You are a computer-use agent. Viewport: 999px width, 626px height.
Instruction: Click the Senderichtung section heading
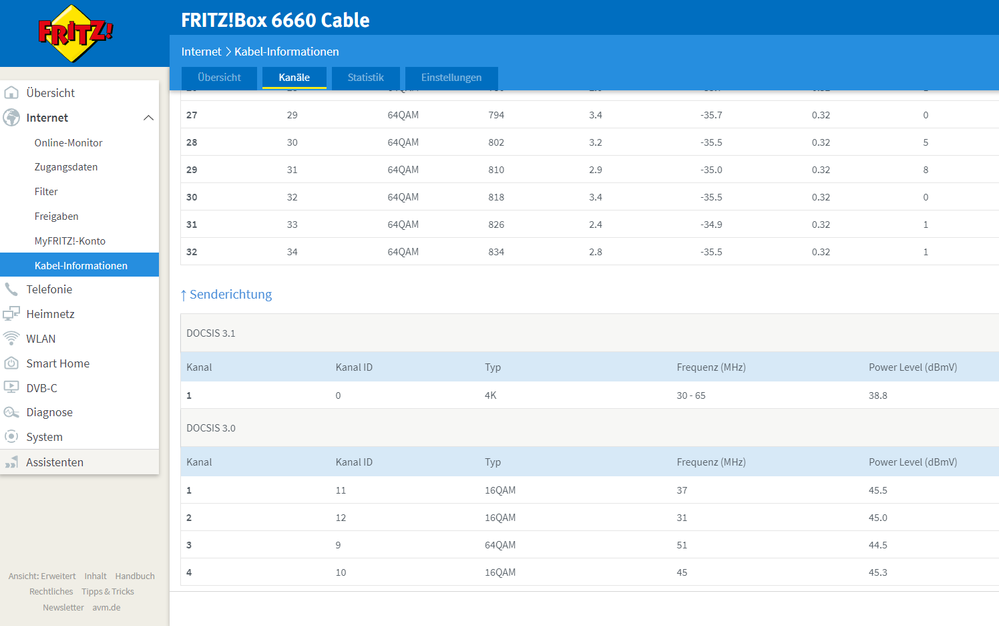[x=226, y=294]
